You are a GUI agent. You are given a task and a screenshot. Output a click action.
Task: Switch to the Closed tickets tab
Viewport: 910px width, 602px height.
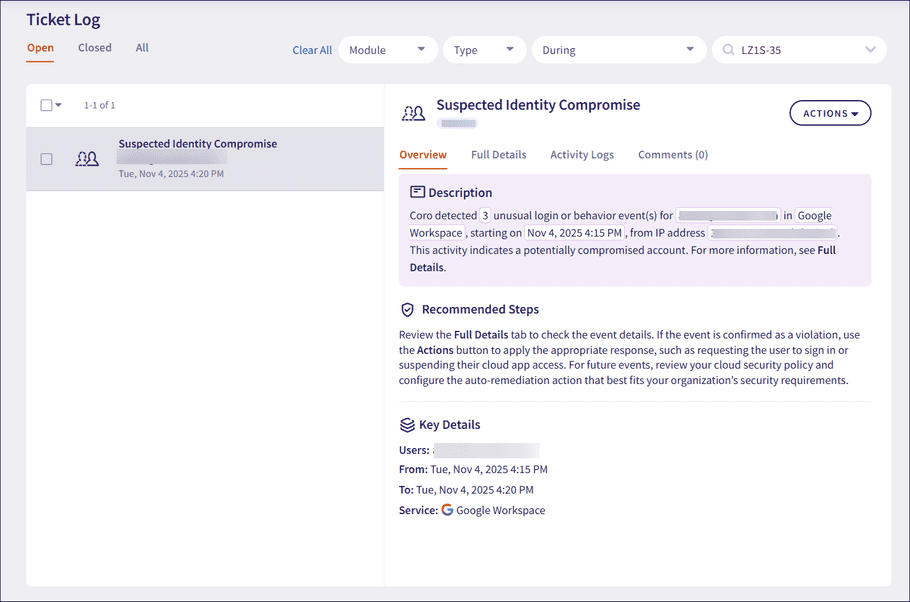point(95,47)
